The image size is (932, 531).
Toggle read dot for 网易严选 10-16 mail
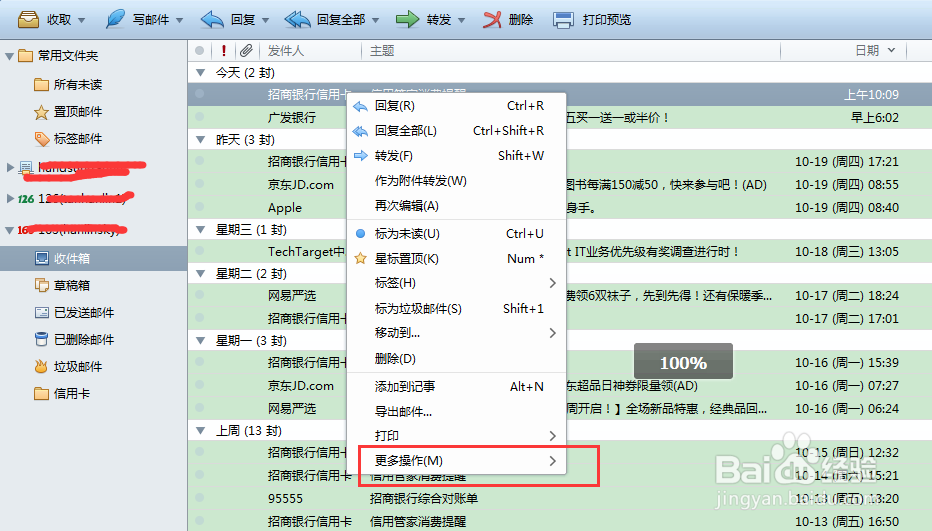tap(200, 408)
